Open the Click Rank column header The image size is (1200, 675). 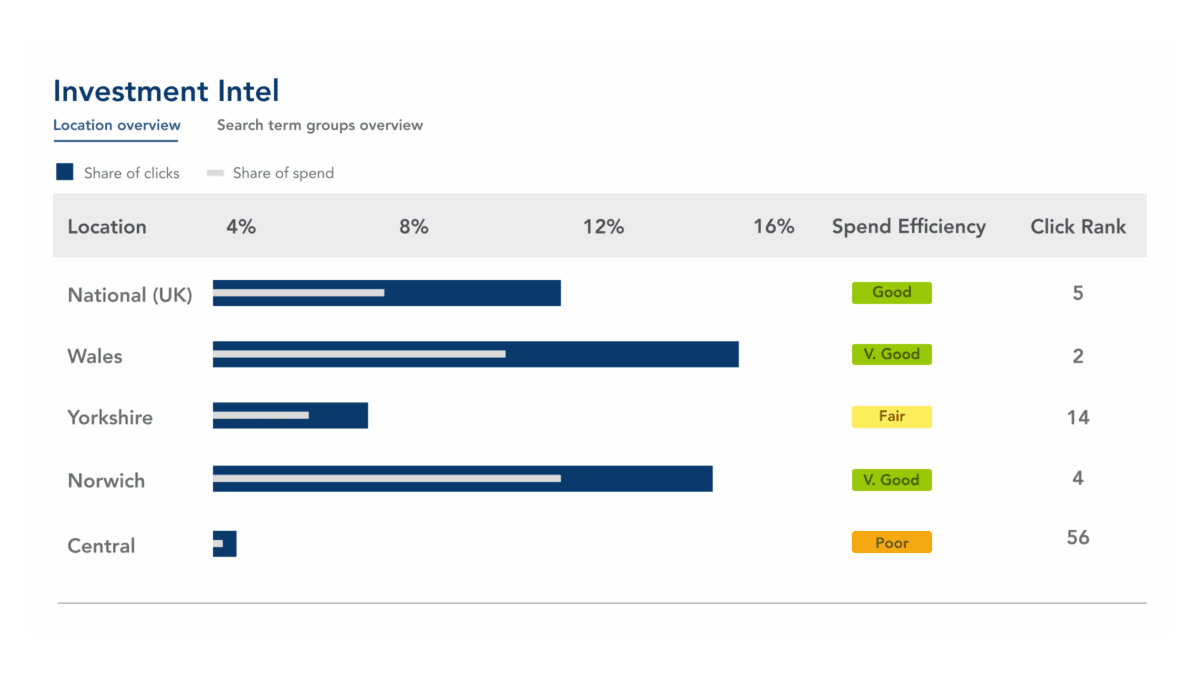tap(1078, 226)
